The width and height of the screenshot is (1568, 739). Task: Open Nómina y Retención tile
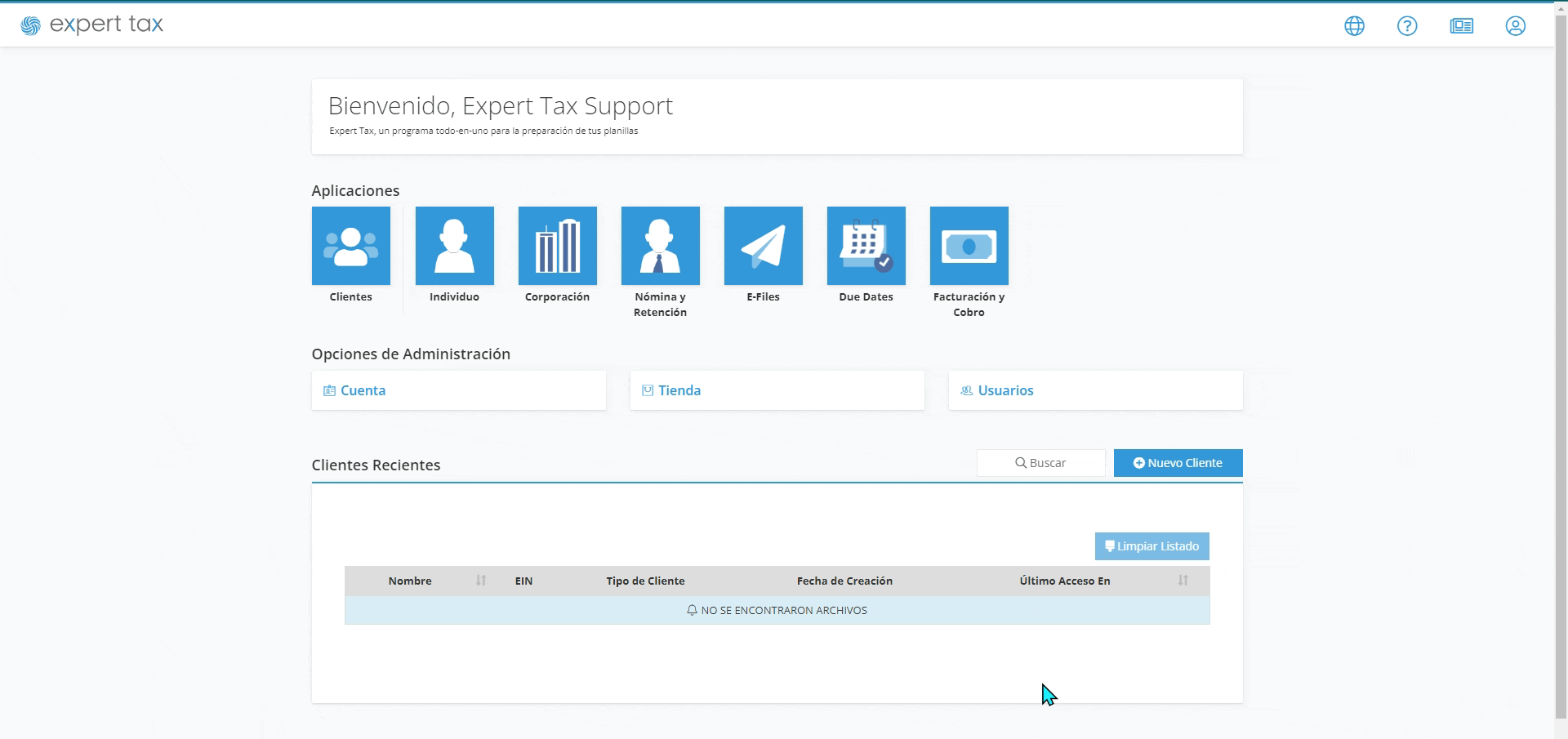point(661,246)
